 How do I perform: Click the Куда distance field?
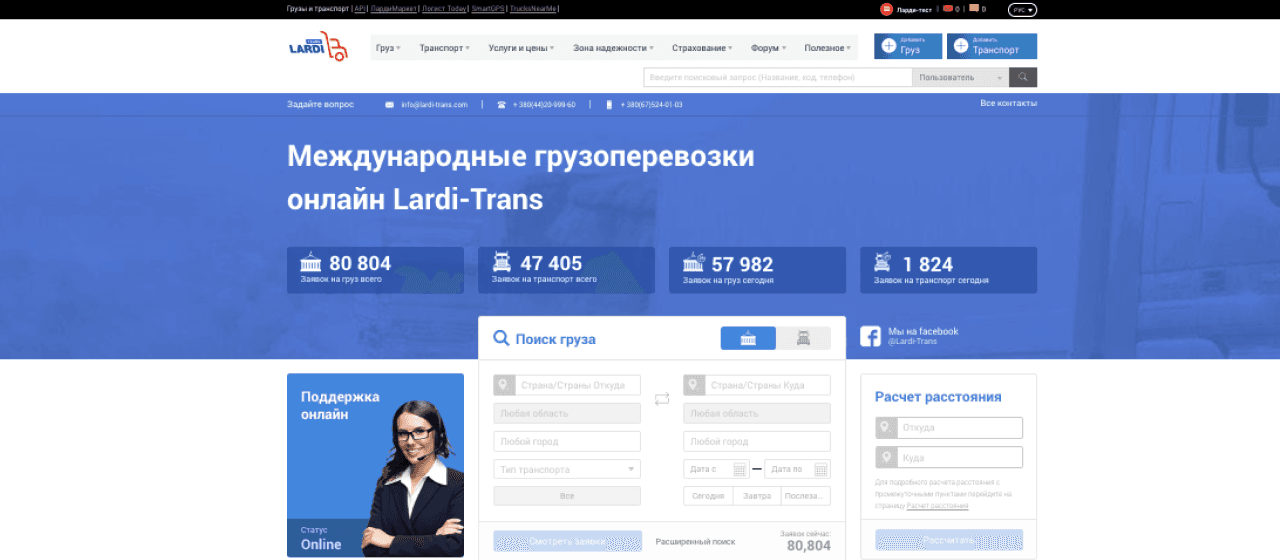[x=959, y=457]
